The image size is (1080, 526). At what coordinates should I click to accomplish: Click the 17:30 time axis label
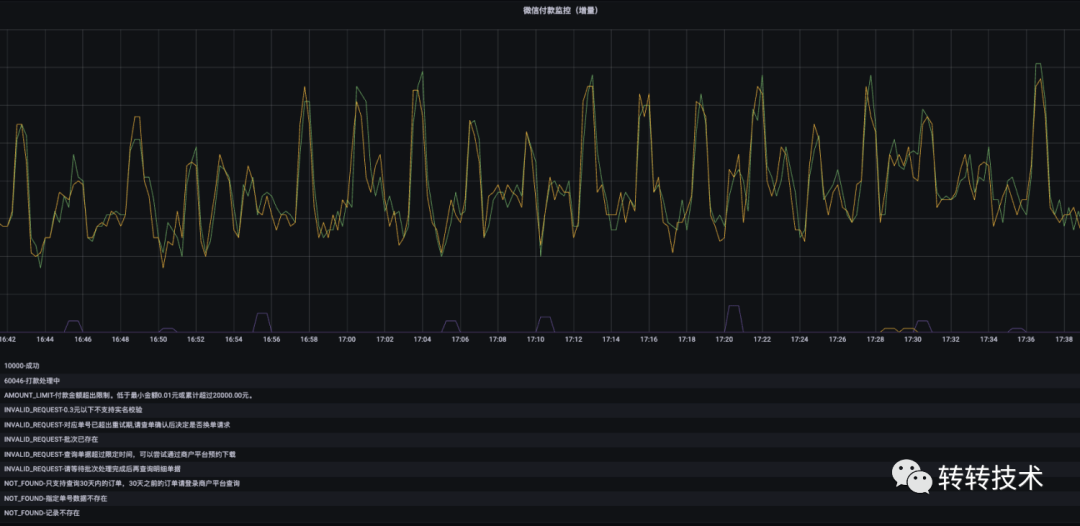click(x=913, y=339)
